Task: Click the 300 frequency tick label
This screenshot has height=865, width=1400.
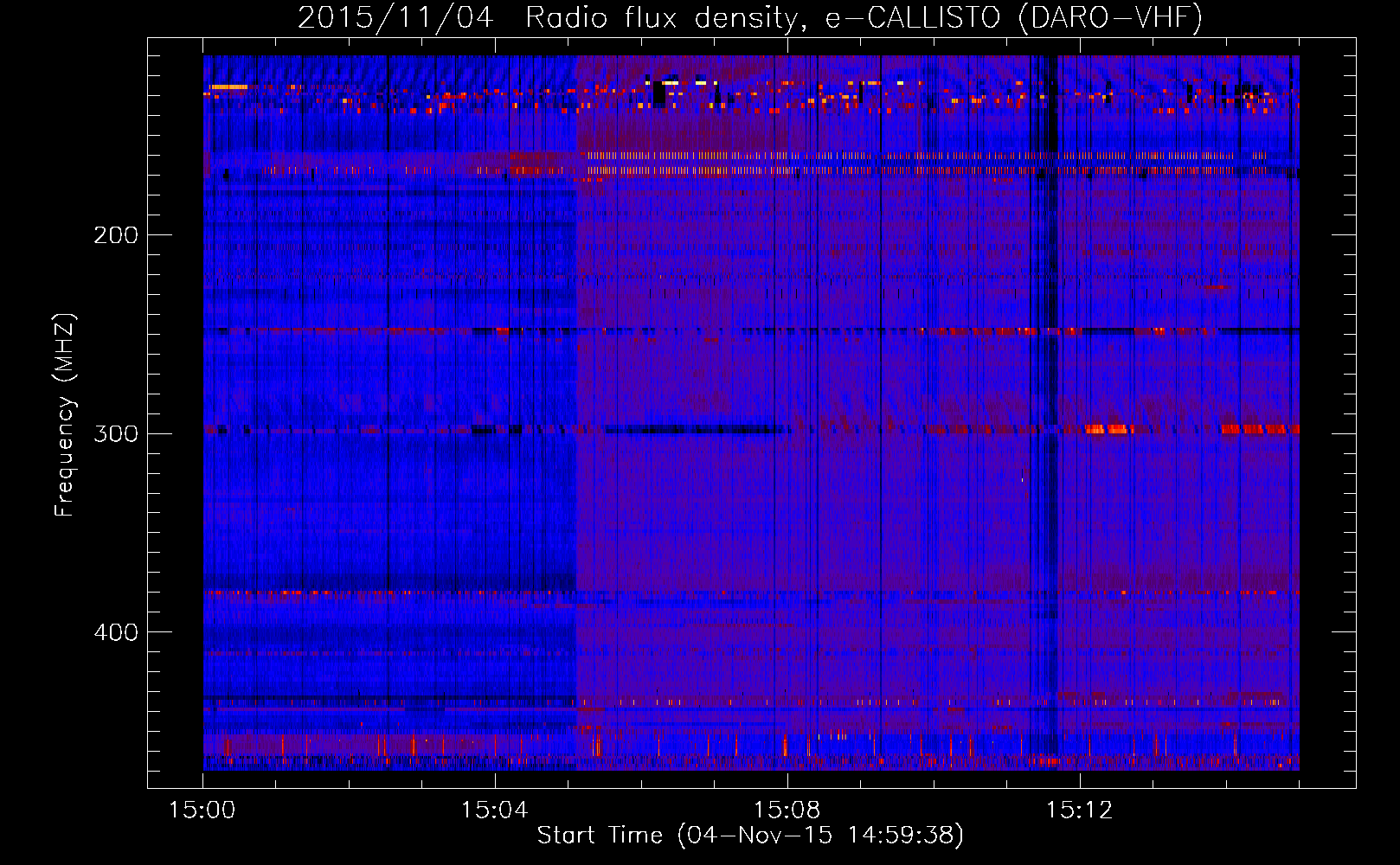Action: click(116, 433)
